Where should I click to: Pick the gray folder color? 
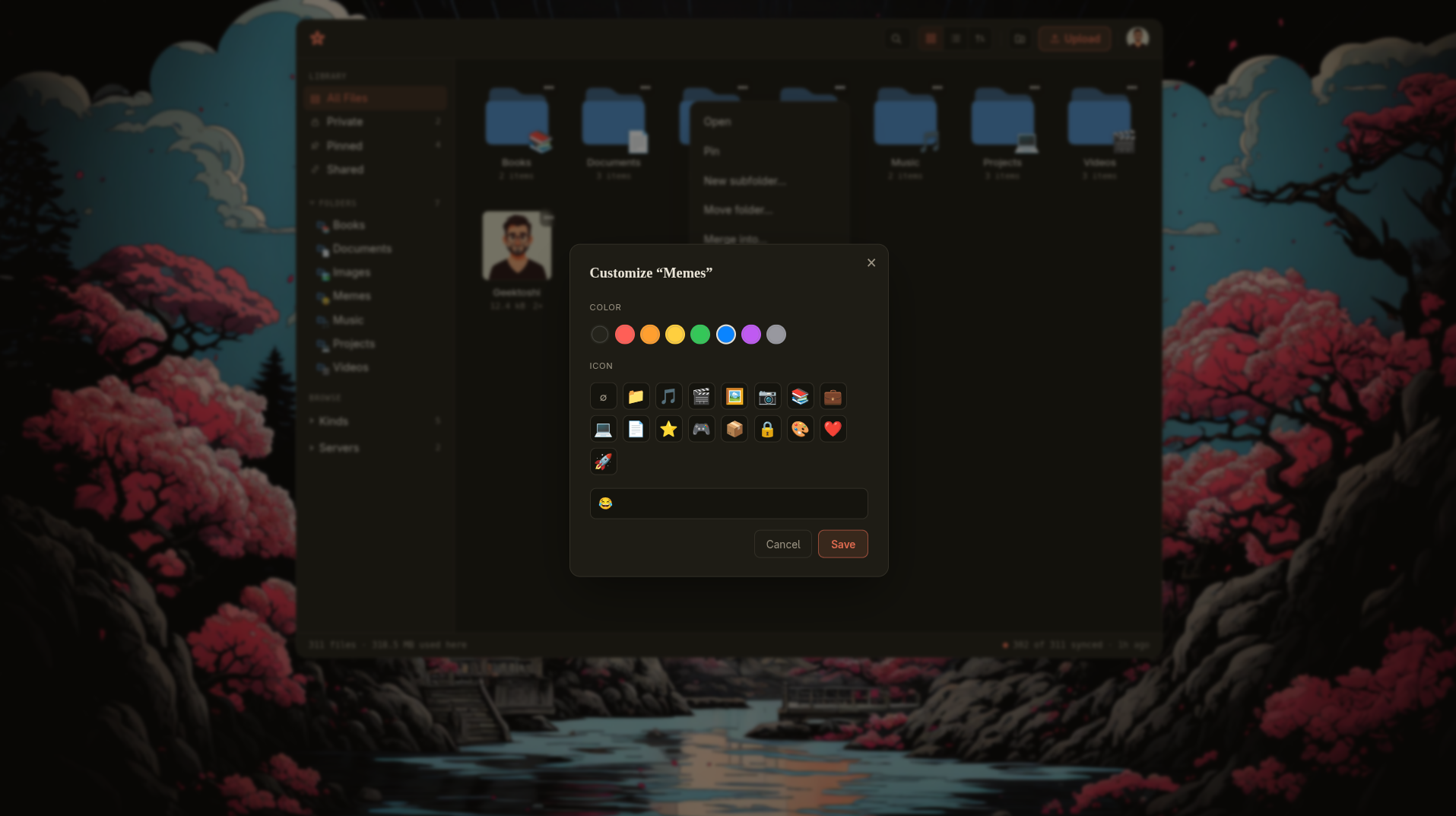776,335
